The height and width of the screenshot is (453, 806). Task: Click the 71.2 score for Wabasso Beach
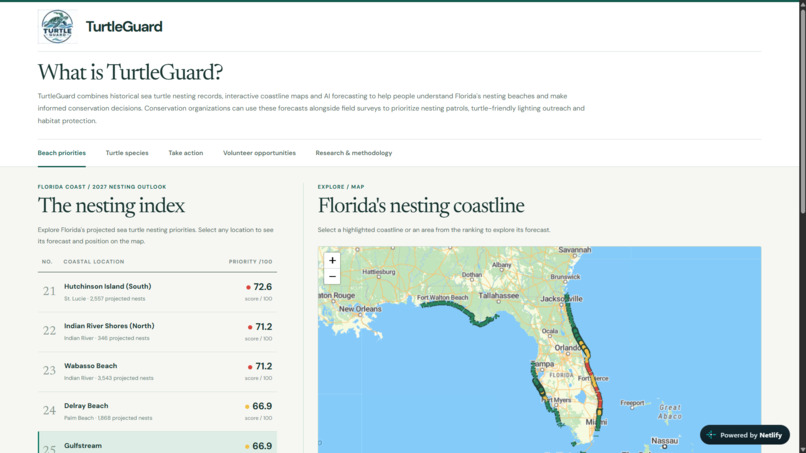(x=264, y=366)
